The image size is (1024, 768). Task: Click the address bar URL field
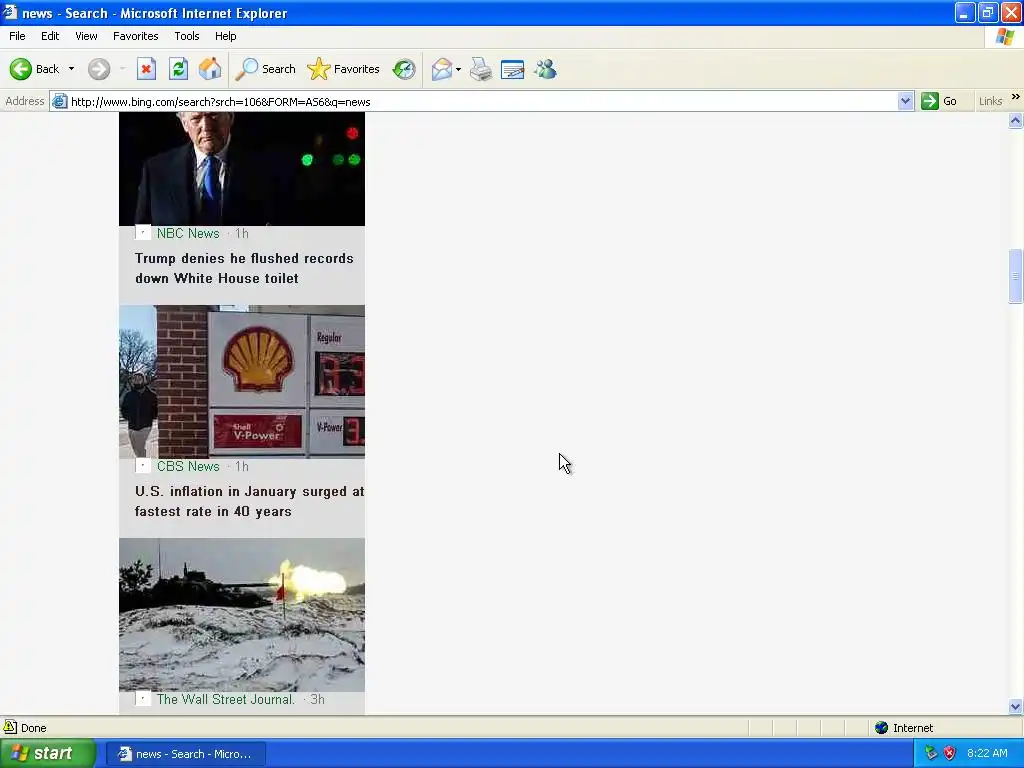483,102
